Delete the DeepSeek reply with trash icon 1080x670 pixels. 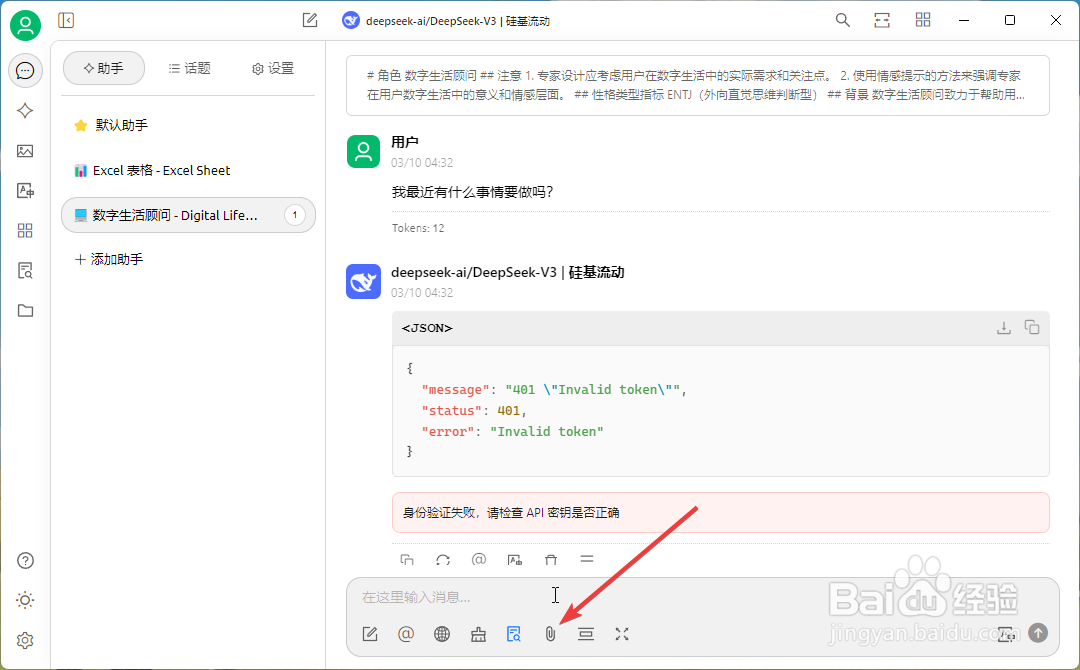point(551,560)
